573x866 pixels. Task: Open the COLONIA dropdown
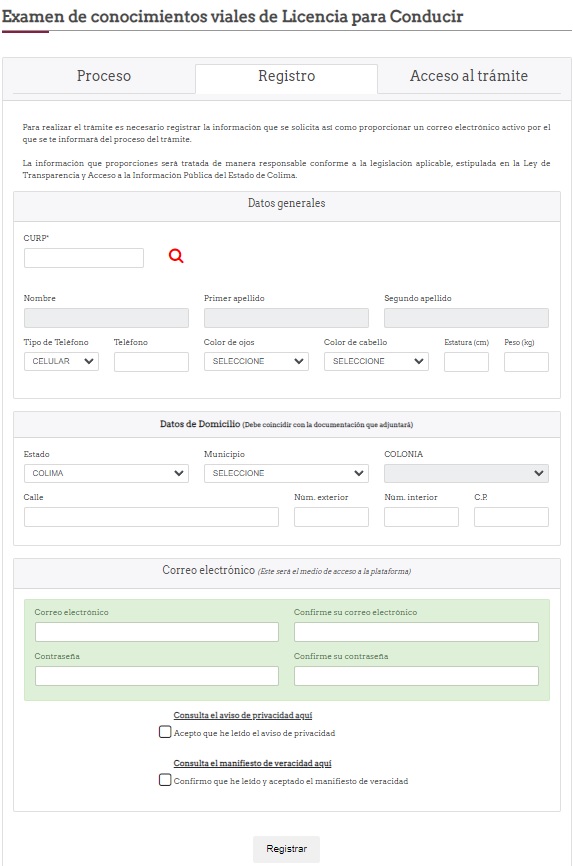point(466,473)
